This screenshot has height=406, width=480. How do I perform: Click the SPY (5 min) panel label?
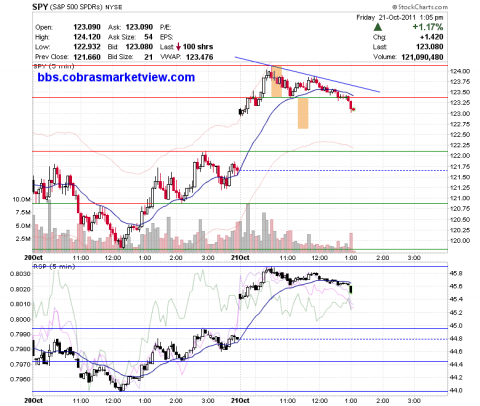point(54,66)
